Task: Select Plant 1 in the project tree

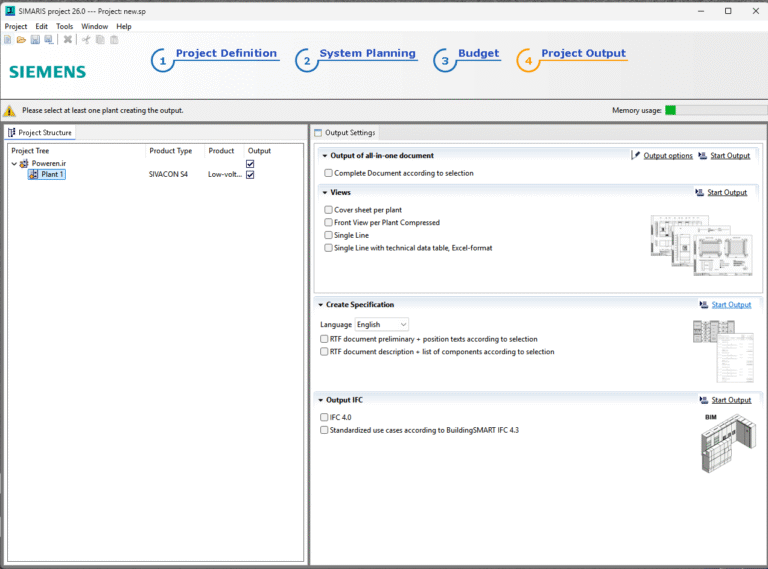Action: tap(52, 174)
